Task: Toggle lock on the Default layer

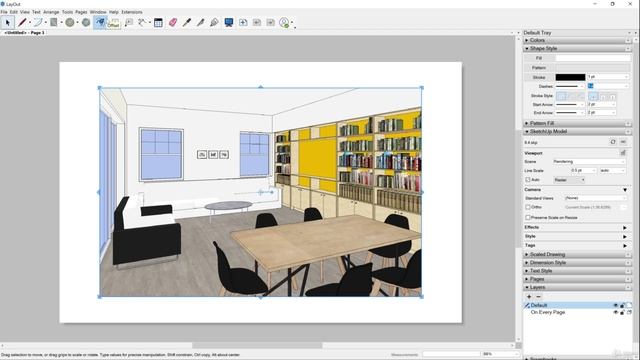Action: click(622, 305)
